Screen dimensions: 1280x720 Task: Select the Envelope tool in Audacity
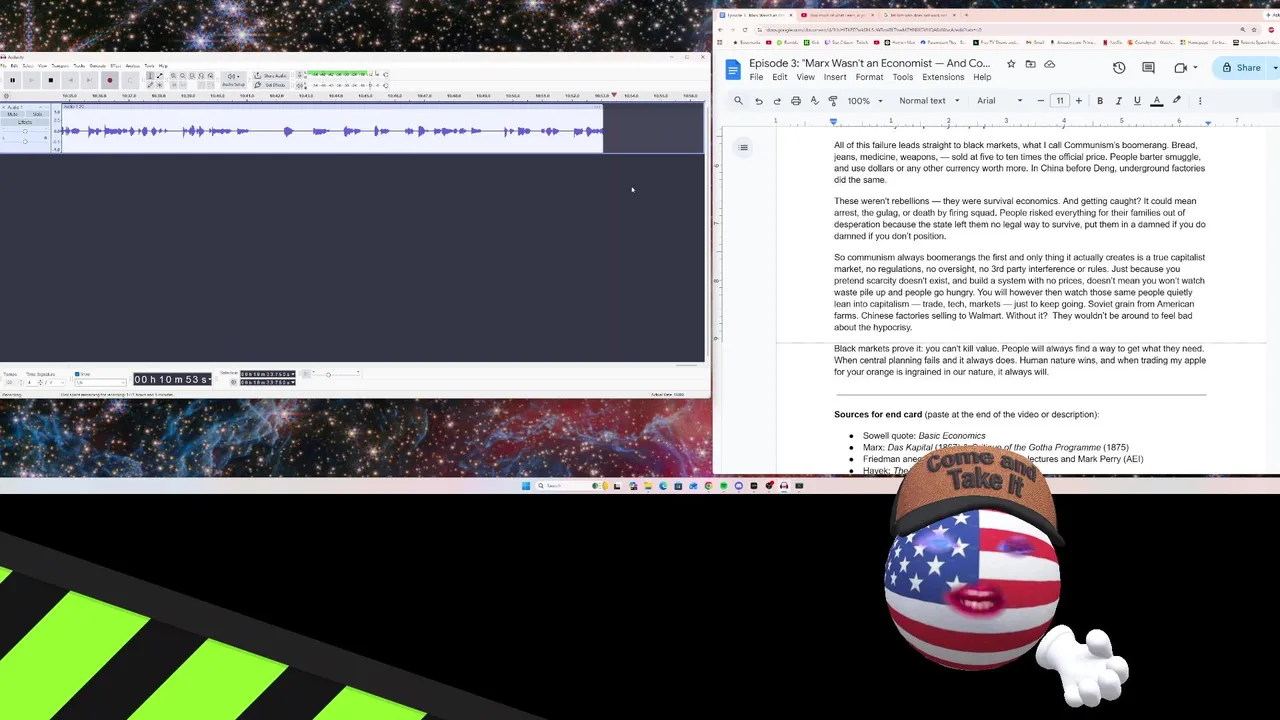(x=160, y=75)
